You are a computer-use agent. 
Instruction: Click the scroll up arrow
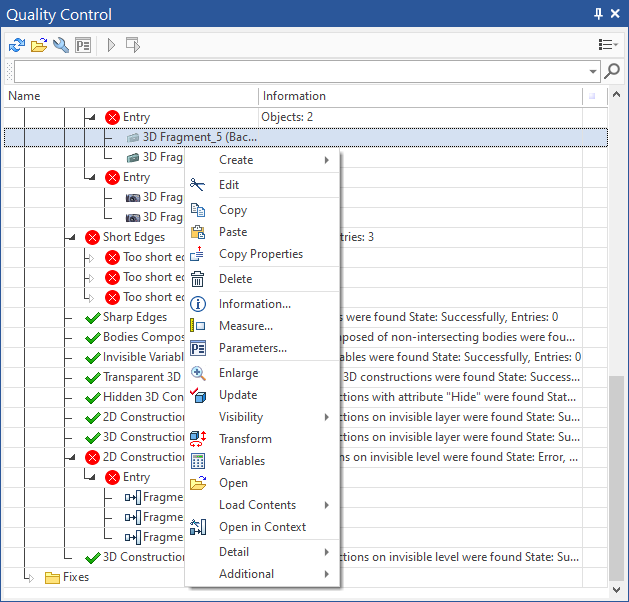click(616, 95)
